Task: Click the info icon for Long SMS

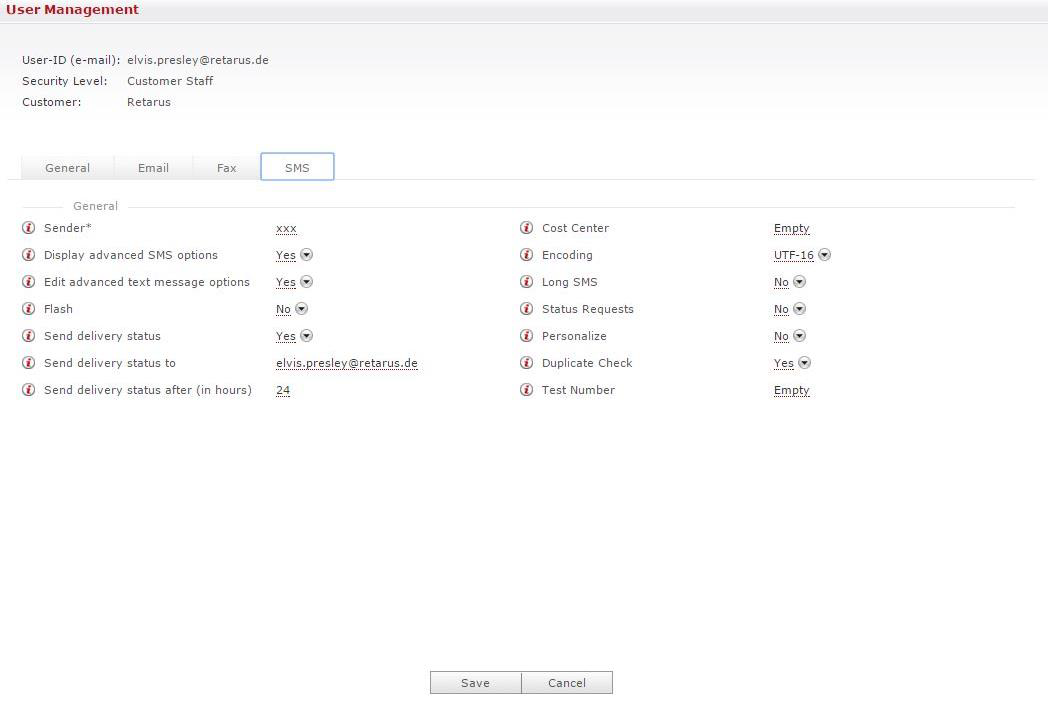Action: tap(526, 282)
